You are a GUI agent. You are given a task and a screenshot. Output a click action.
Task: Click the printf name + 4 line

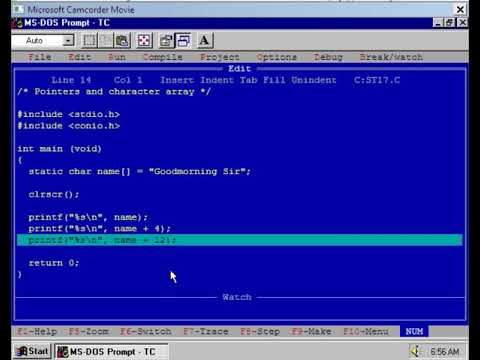pos(99,229)
